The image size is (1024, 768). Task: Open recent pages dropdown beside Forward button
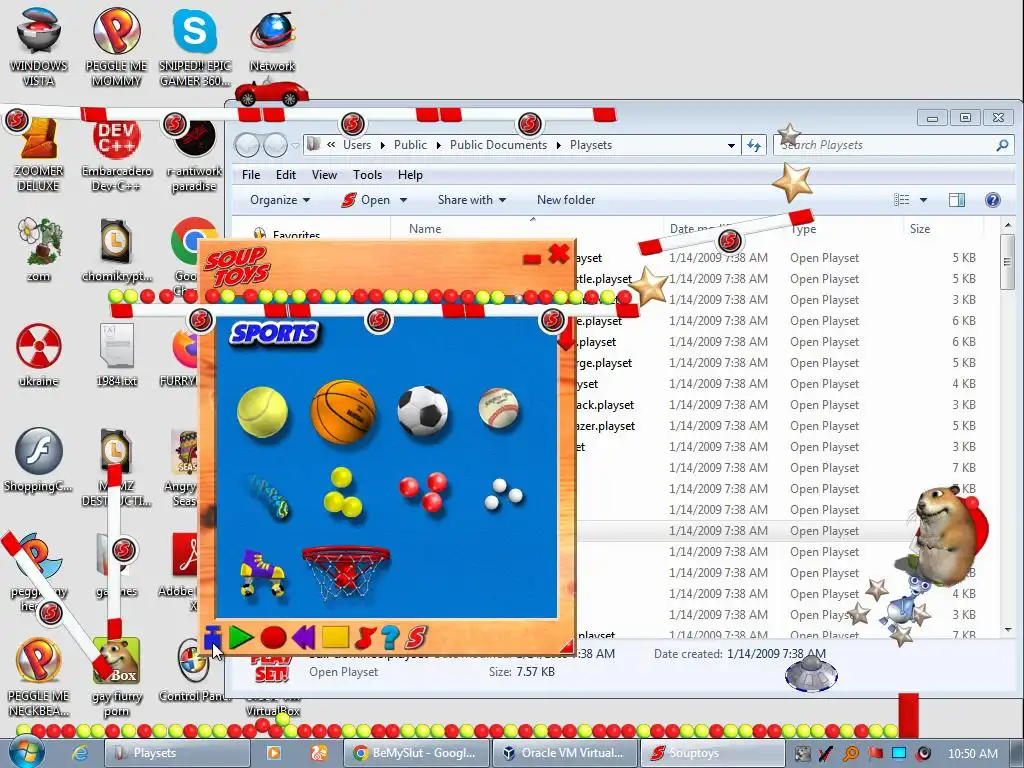[295, 145]
